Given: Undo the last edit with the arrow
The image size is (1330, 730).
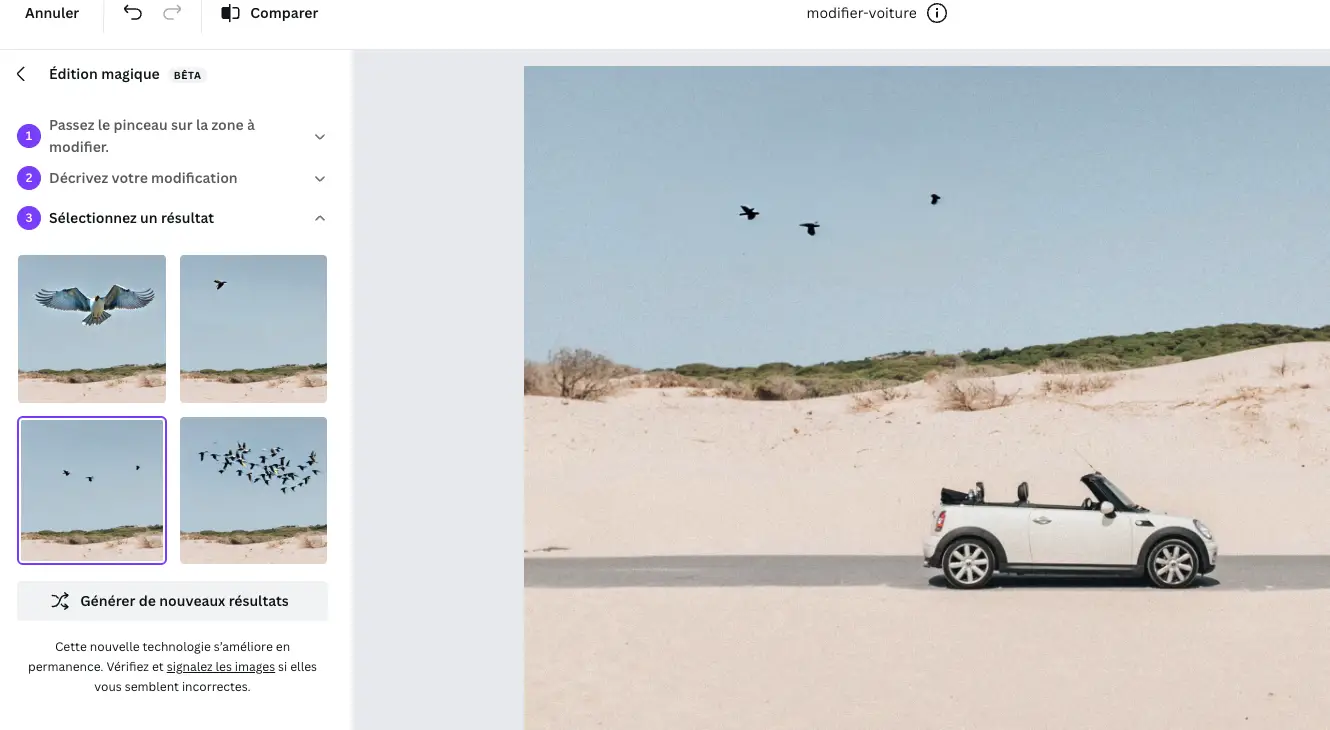Looking at the screenshot, I should (133, 13).
